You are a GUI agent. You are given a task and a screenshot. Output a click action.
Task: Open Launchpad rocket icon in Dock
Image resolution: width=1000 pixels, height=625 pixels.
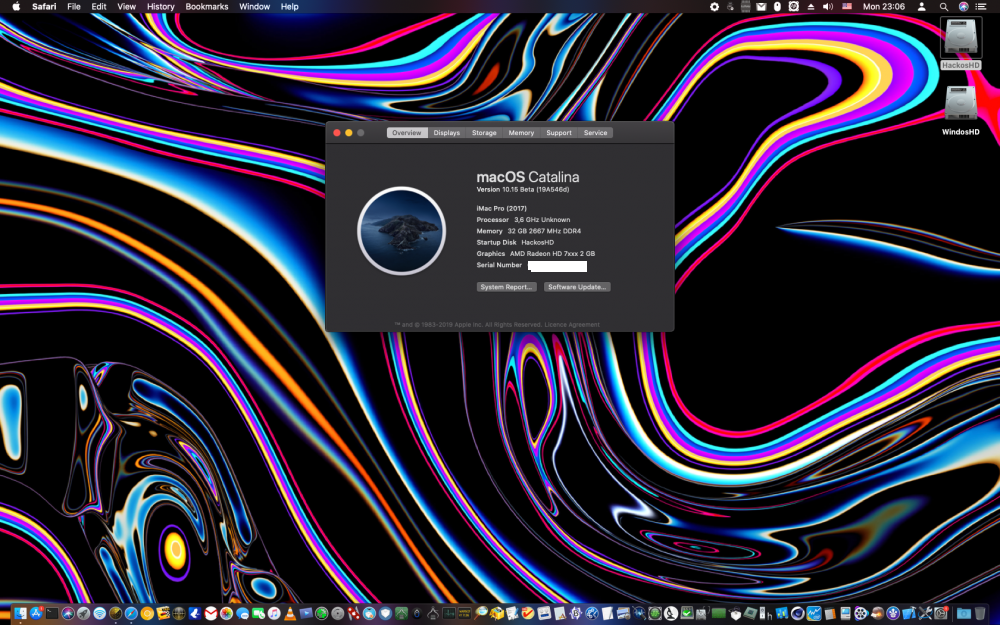[84, 614]
